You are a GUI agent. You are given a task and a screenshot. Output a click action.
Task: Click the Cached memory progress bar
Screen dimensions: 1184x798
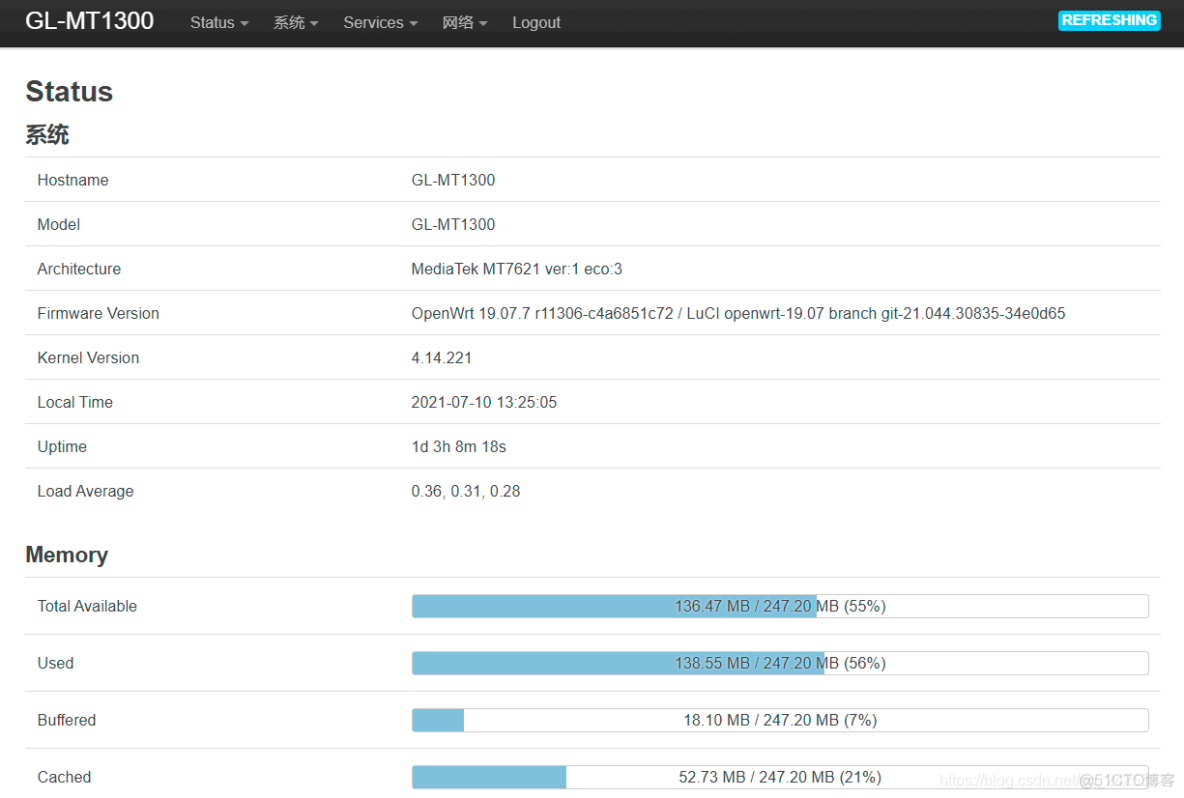(x=779, y=777)
